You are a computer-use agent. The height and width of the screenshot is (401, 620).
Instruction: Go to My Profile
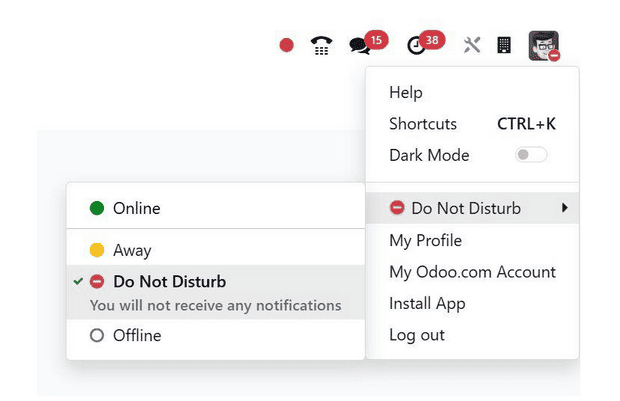click(x=425, y=240)
